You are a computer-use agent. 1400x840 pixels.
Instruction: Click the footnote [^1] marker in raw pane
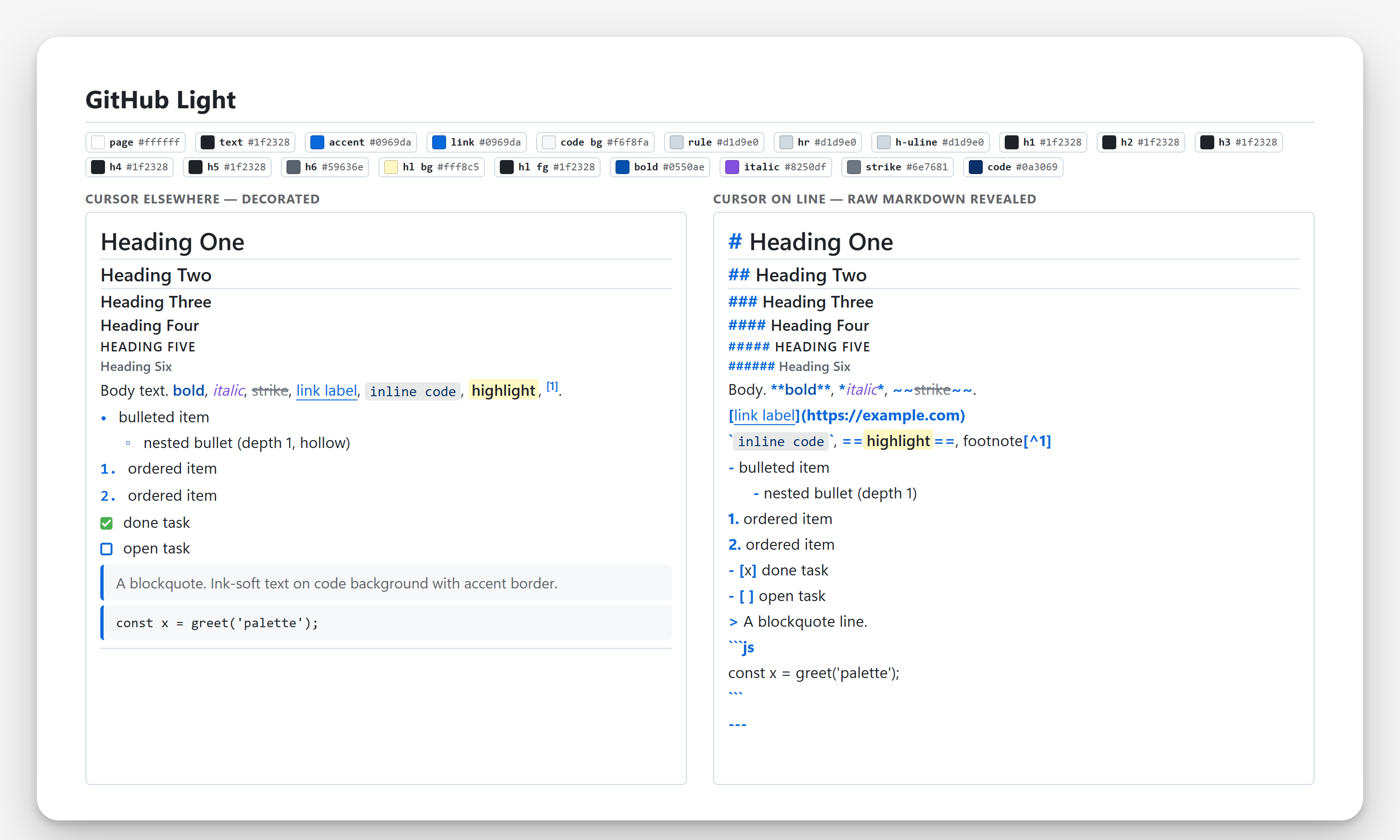[x=1037, y=441]
